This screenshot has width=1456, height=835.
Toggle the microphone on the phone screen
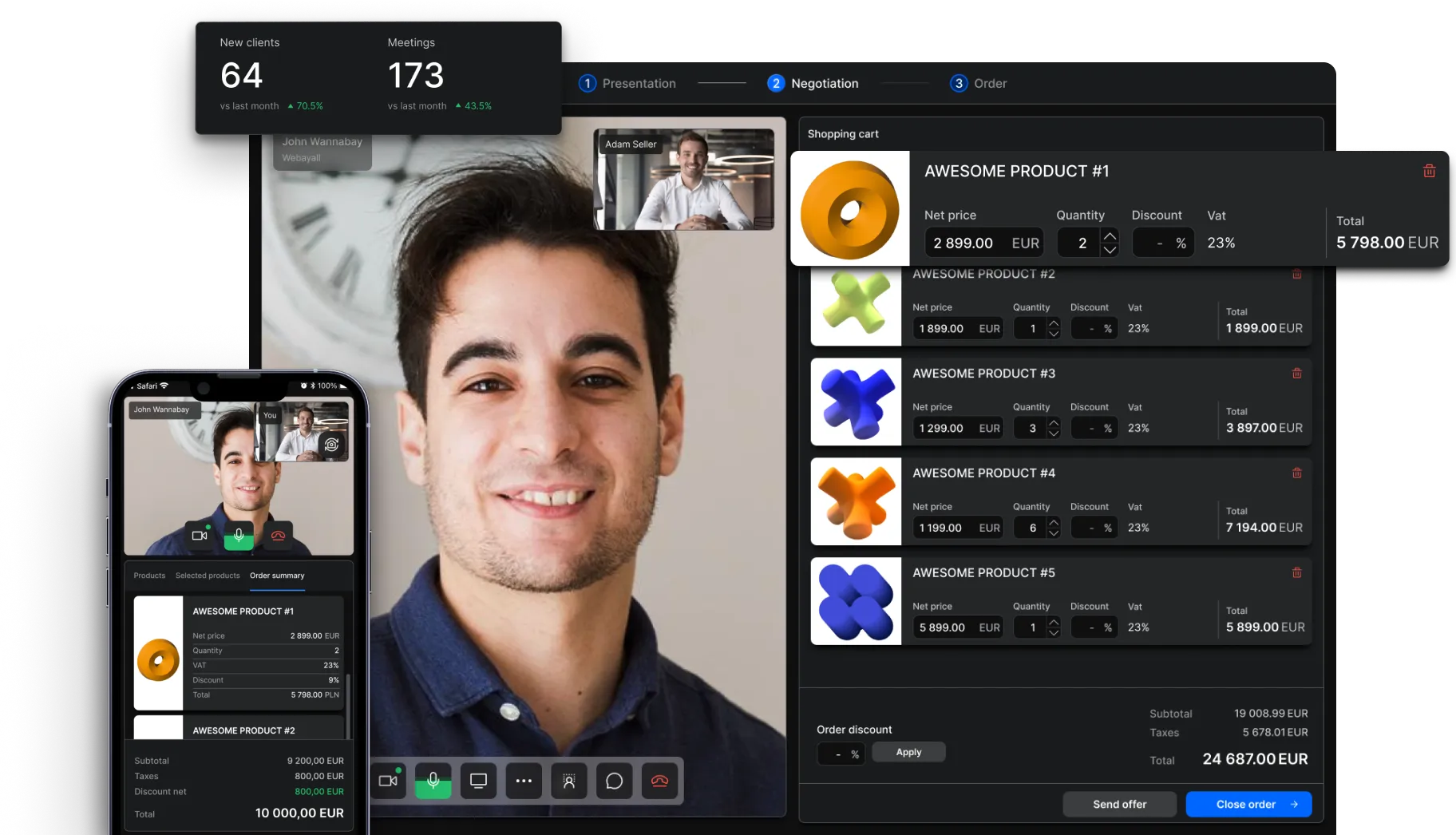[239, 536]
